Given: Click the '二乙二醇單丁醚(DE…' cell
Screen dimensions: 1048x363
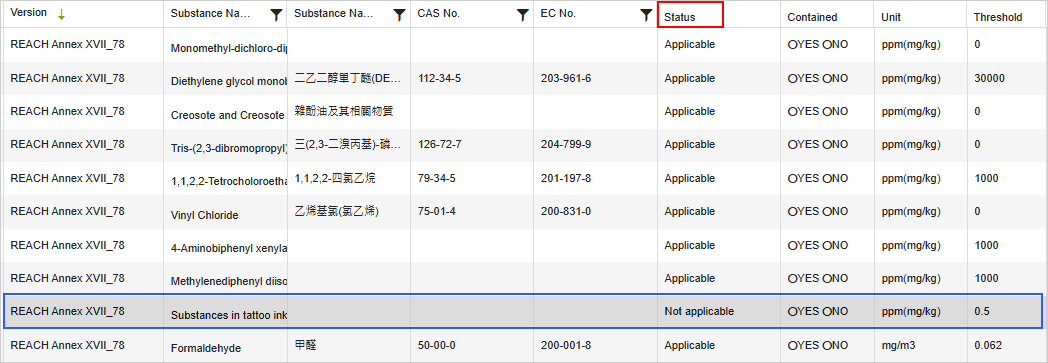Looking at the screenshot, I should [x=348, y=78].
